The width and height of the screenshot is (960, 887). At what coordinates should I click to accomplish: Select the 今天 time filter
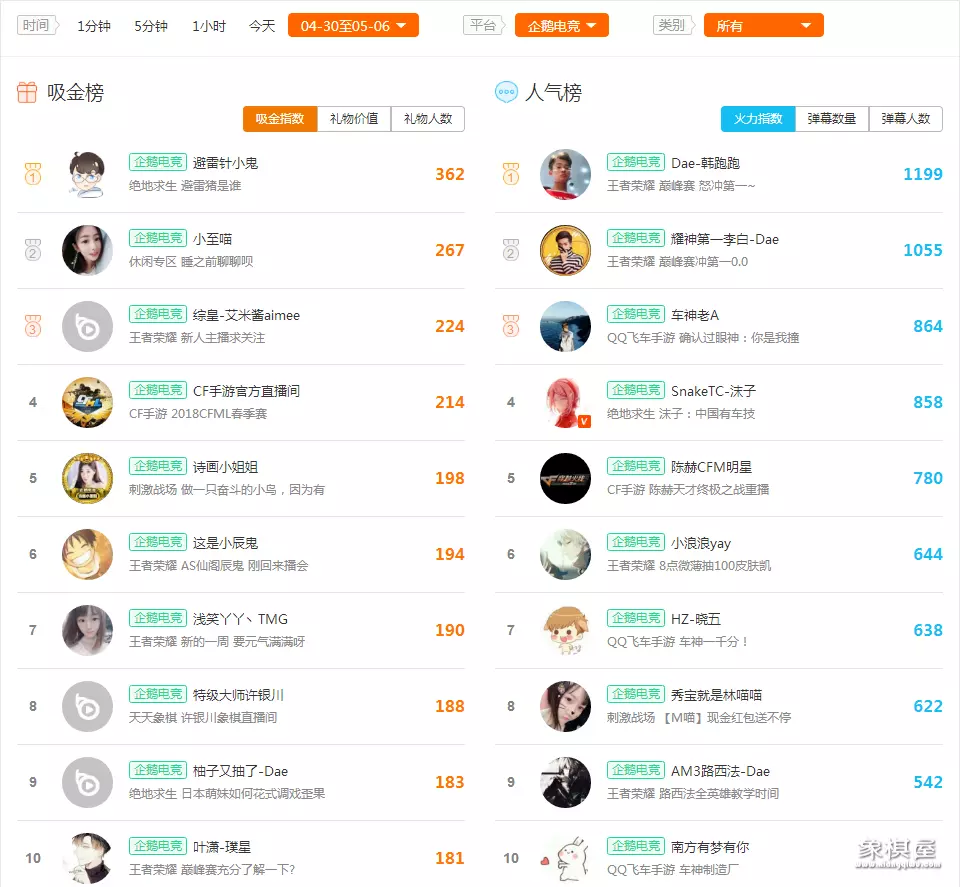[x=262, y=26]
